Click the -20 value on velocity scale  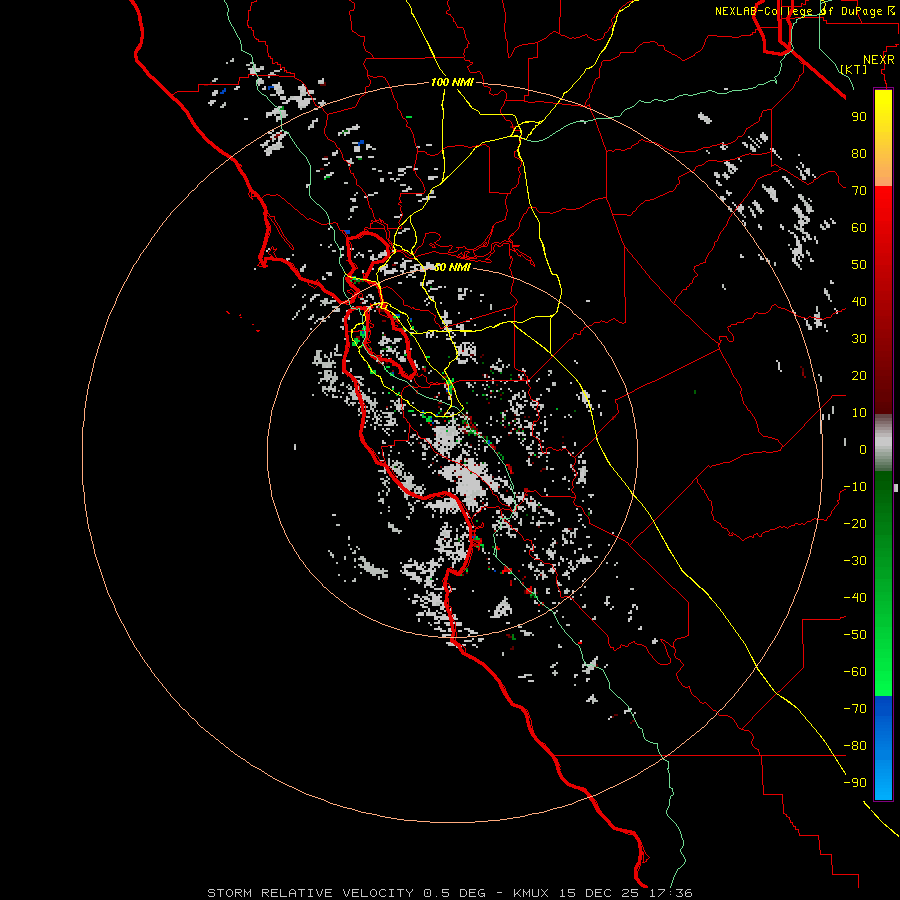[x=855, y=523]
